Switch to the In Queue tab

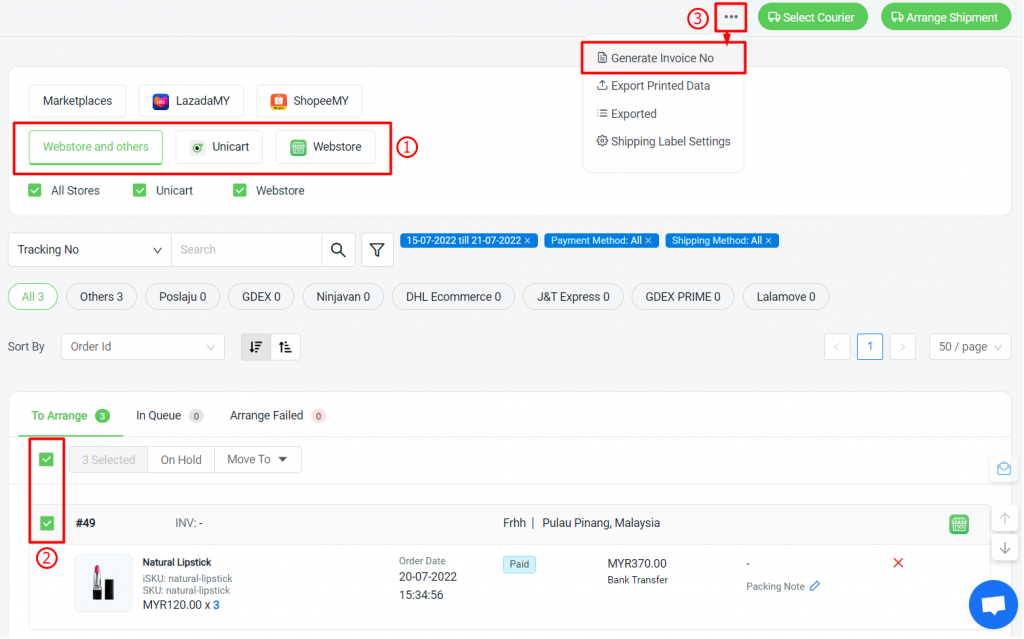(160, 415)
